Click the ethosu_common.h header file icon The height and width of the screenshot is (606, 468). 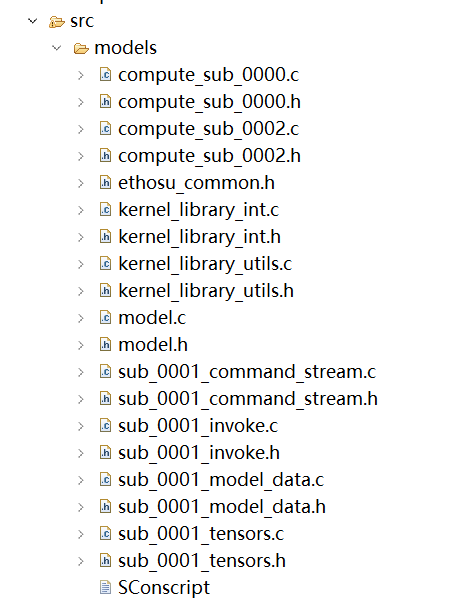click(x=105, y=182)
